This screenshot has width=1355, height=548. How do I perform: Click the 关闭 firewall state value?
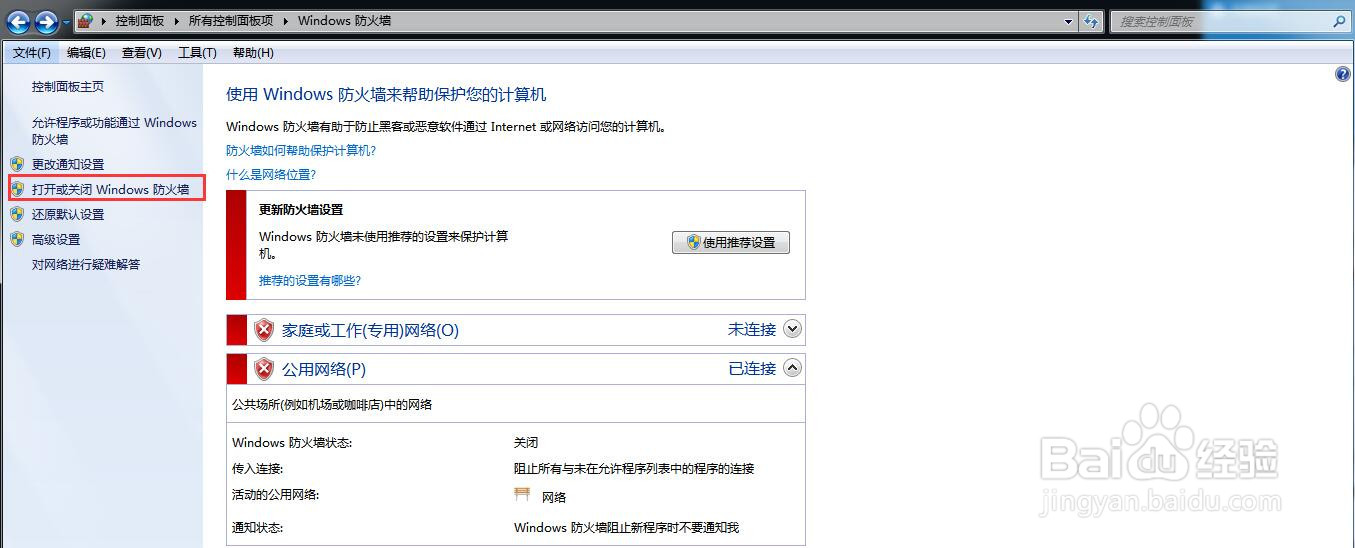tap(526, 442)
